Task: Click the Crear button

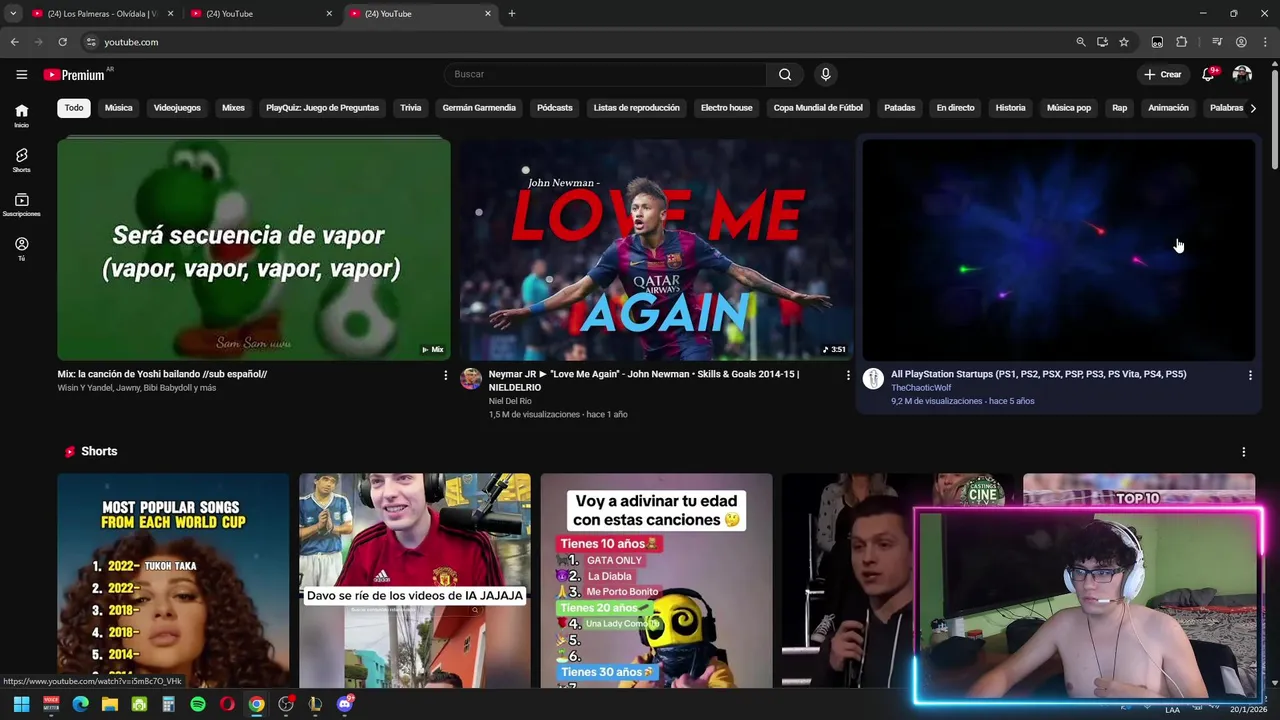Action: point(1163,74)
